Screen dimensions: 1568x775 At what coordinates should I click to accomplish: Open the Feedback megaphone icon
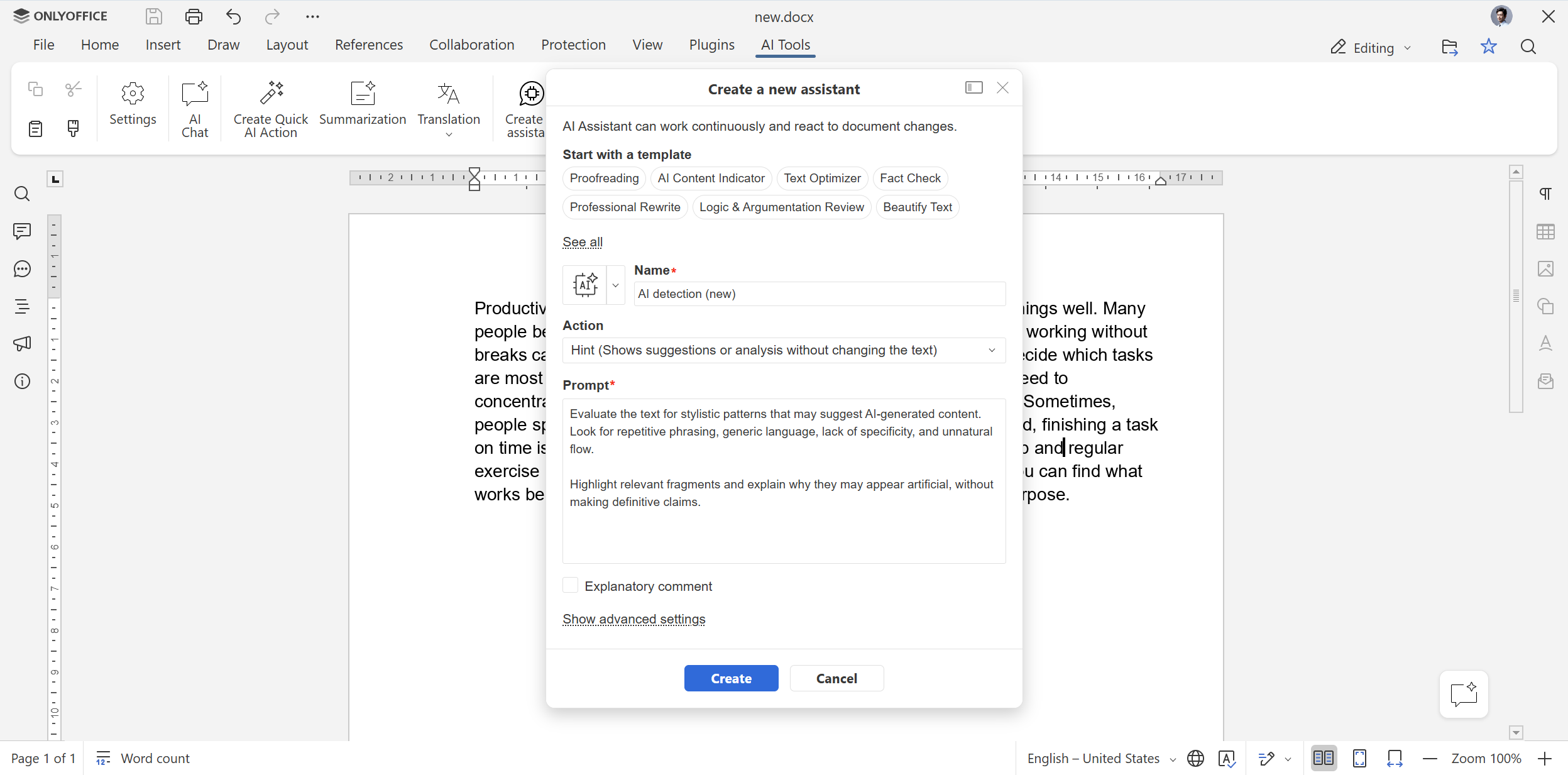coord(22,344)
